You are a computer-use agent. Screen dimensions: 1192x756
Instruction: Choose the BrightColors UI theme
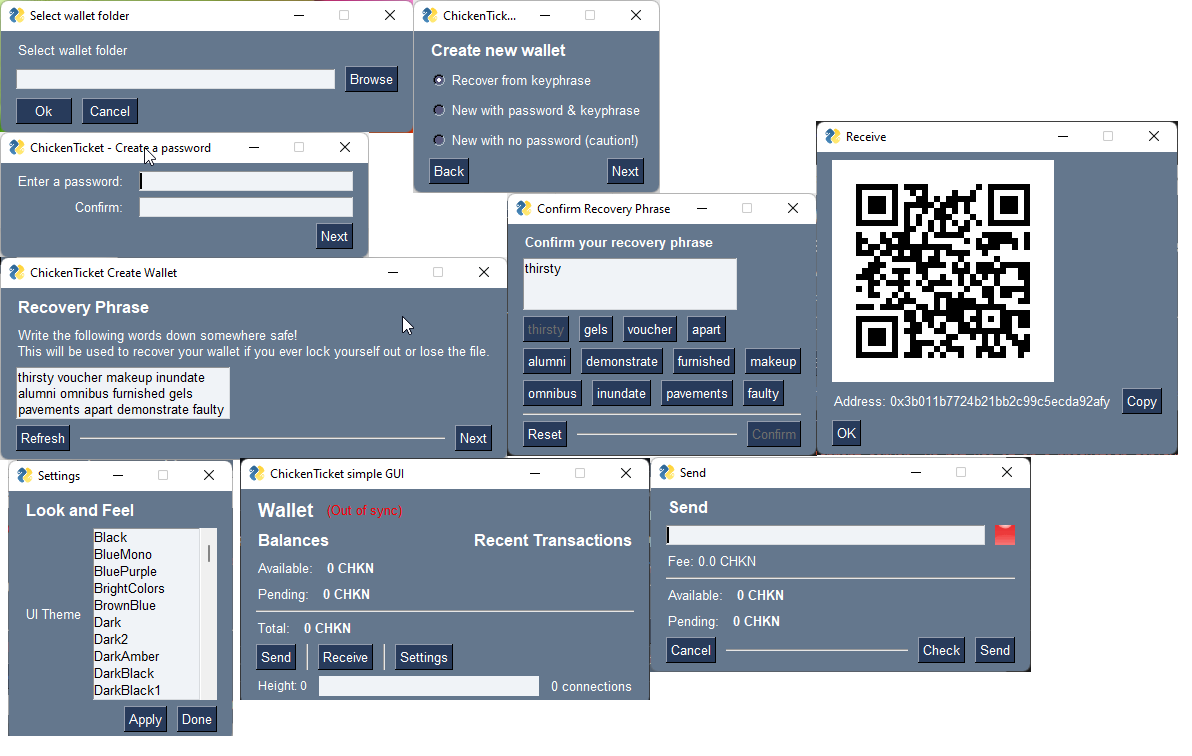pos(146,589)
